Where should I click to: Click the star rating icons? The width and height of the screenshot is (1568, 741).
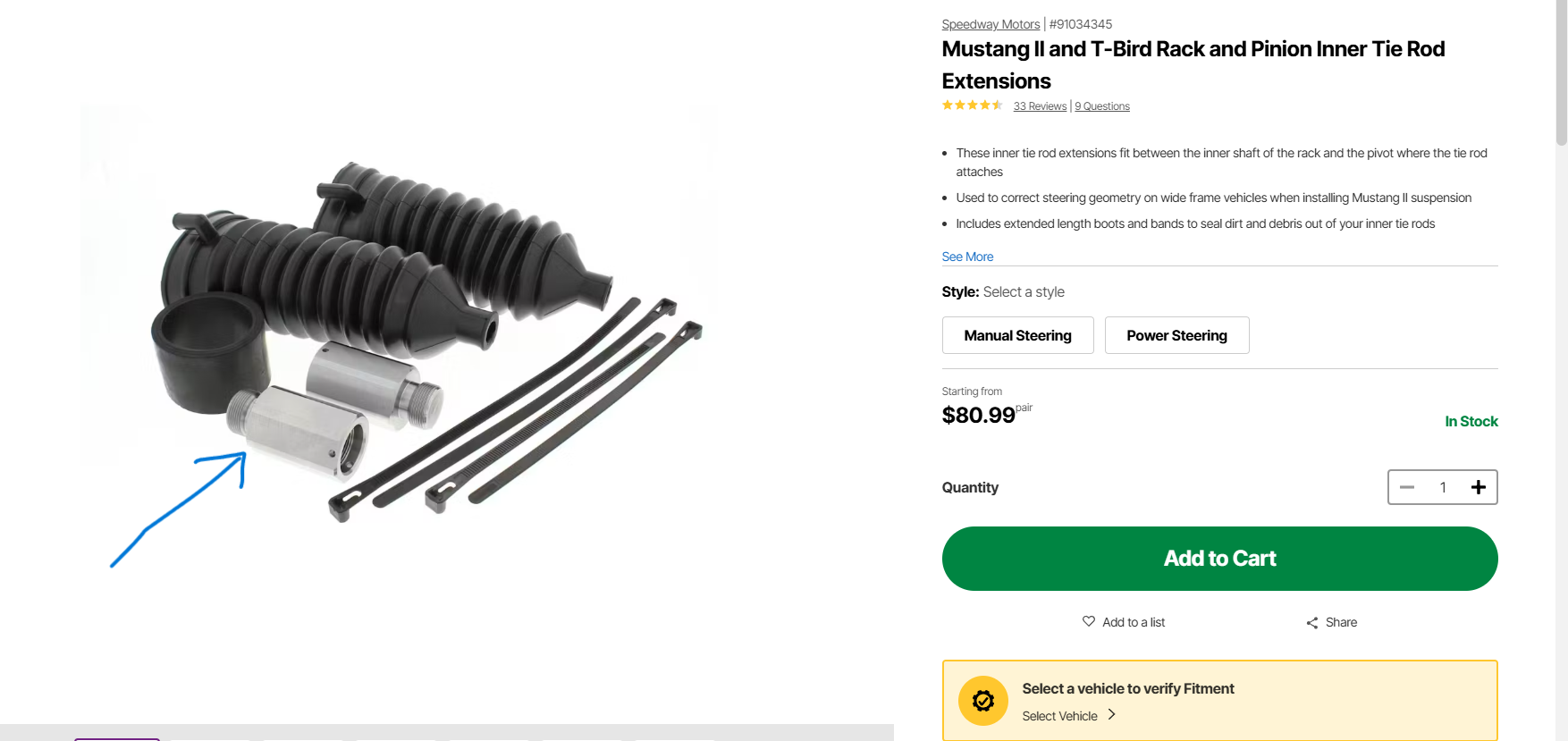(x=972, y=105)
